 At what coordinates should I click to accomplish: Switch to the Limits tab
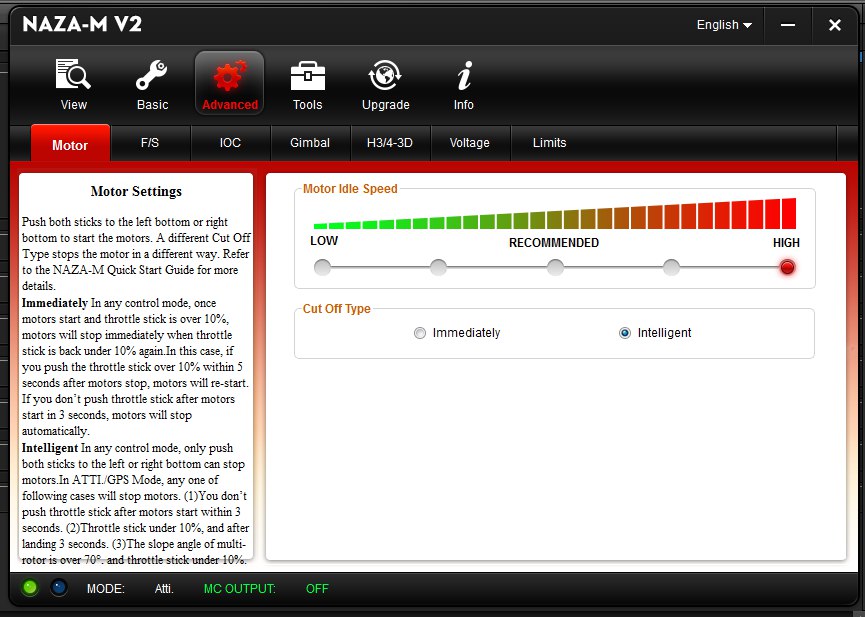click(x=549, y=143)
